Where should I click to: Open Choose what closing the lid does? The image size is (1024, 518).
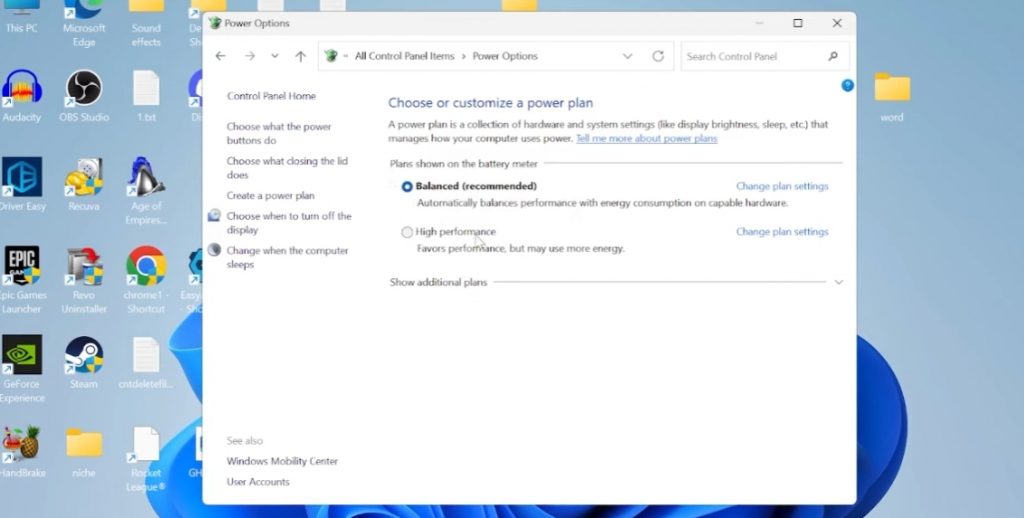coord(287,168)
